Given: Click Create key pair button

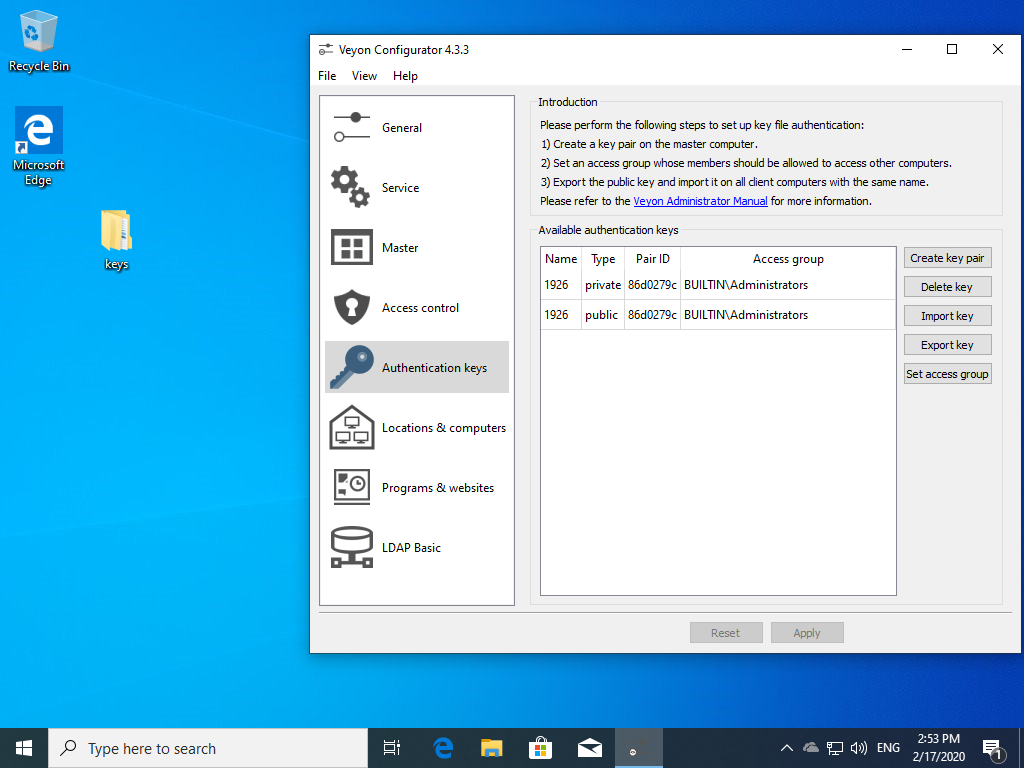Looking at the screenshot, I should point(948,258).
